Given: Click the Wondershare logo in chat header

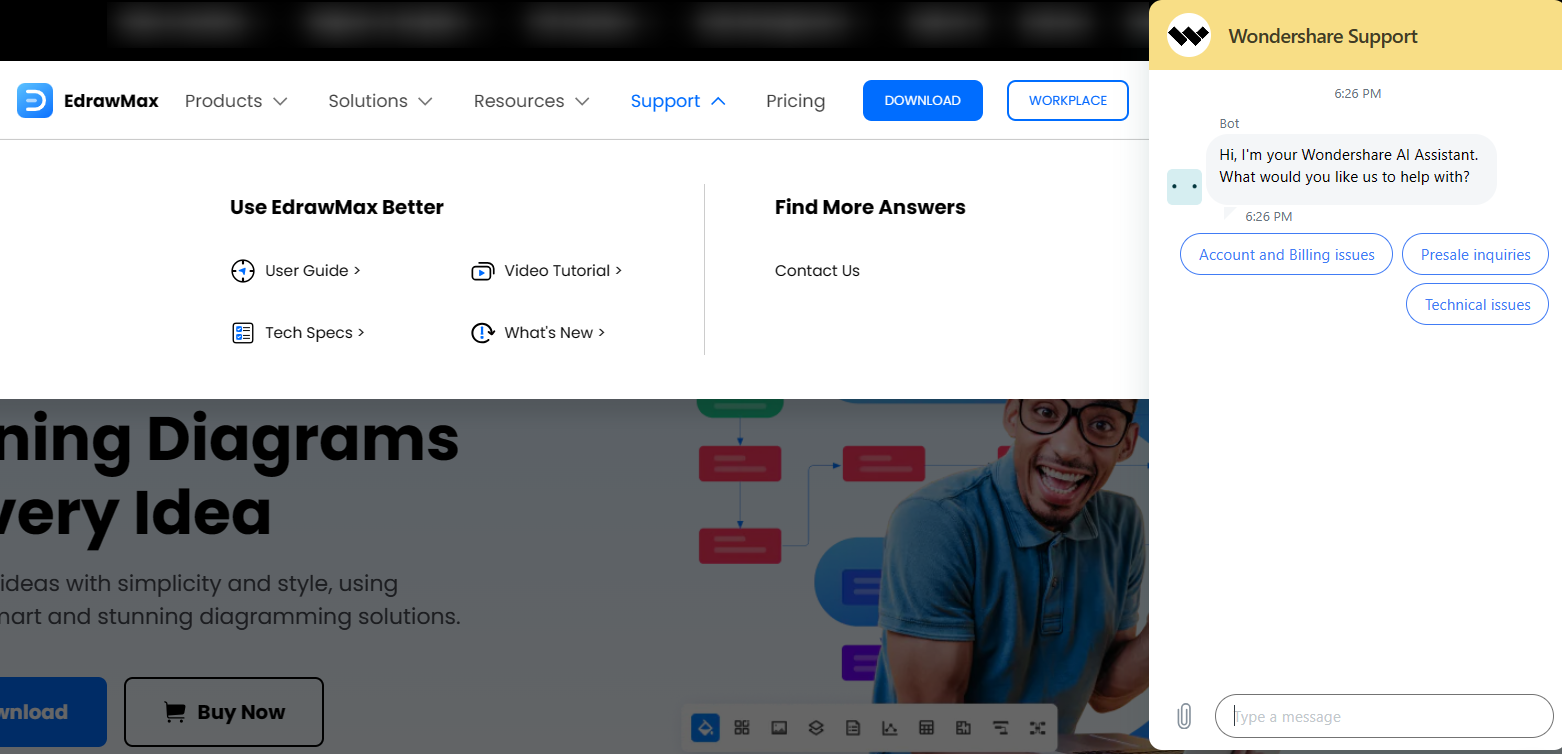Looking at the screenshot, I should coord(1189,36).
